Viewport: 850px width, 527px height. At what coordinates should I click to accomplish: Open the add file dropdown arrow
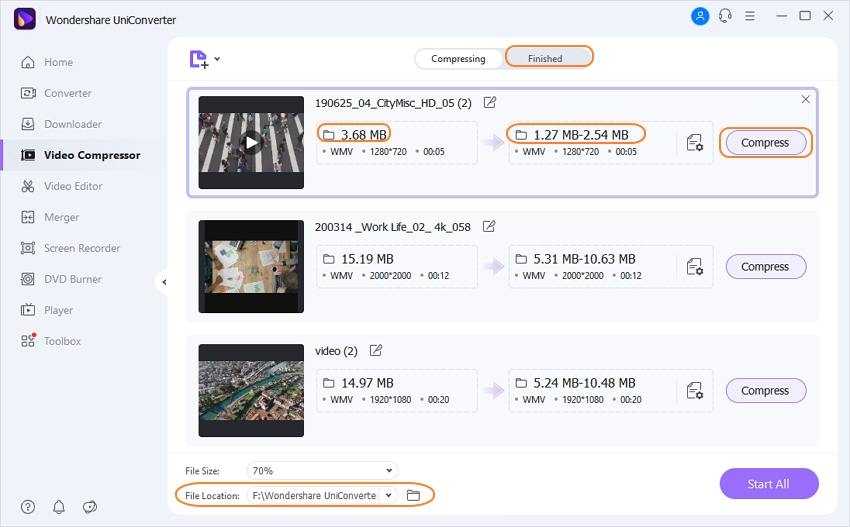217,59
